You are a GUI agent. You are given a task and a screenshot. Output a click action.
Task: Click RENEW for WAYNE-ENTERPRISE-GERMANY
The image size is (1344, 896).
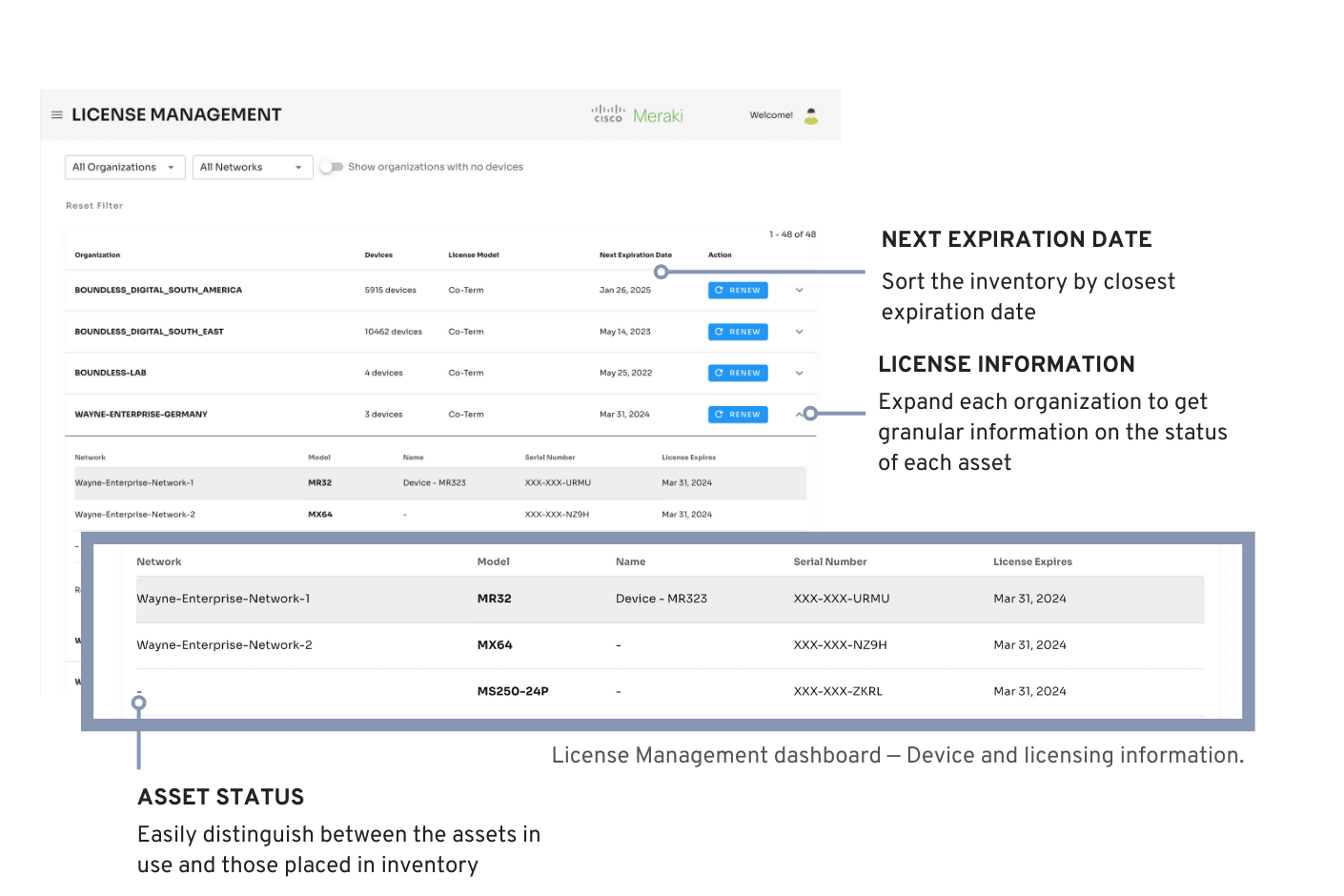point(737,414)
